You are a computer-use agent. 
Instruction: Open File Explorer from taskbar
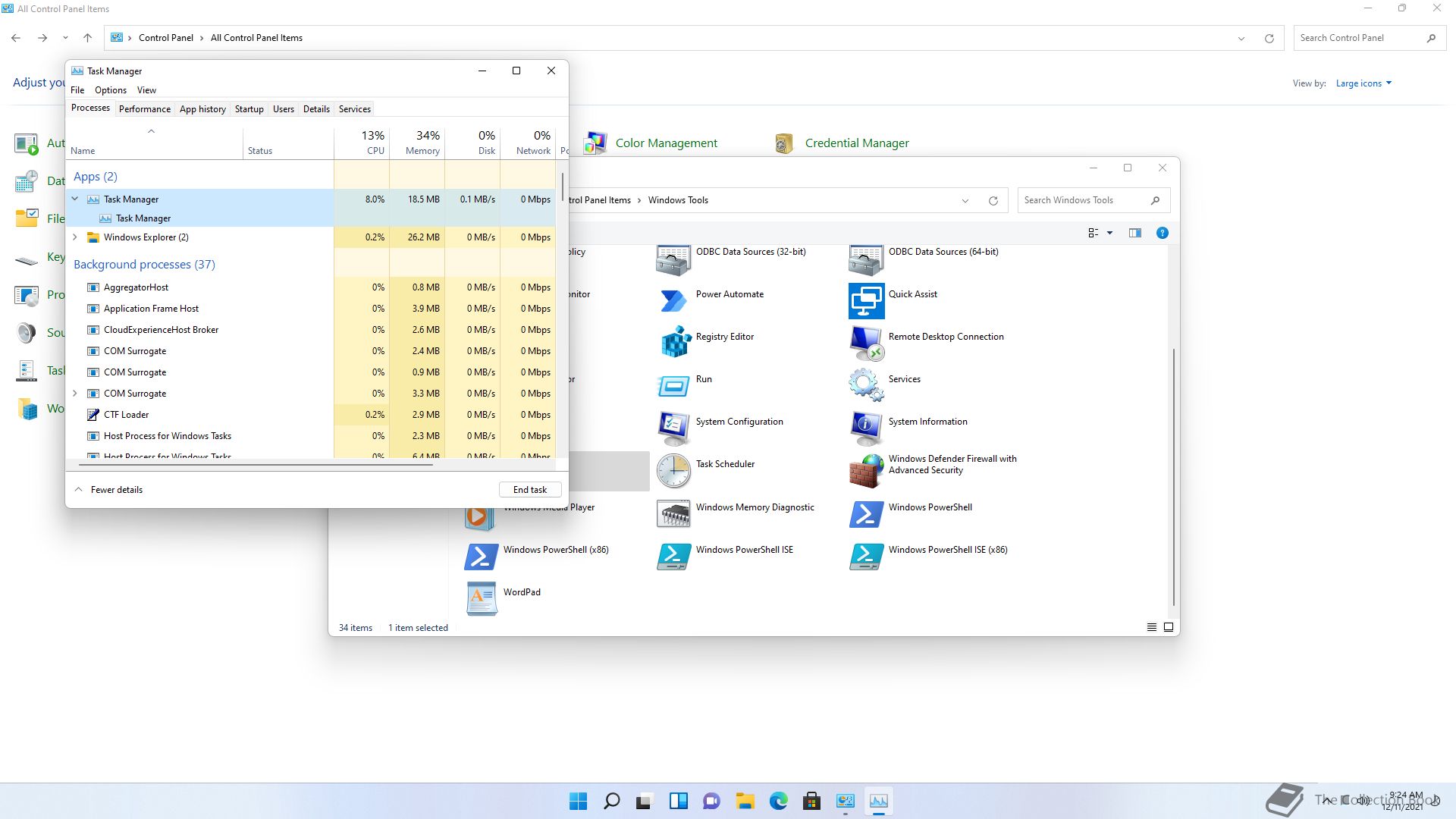(x=745, y=801)
